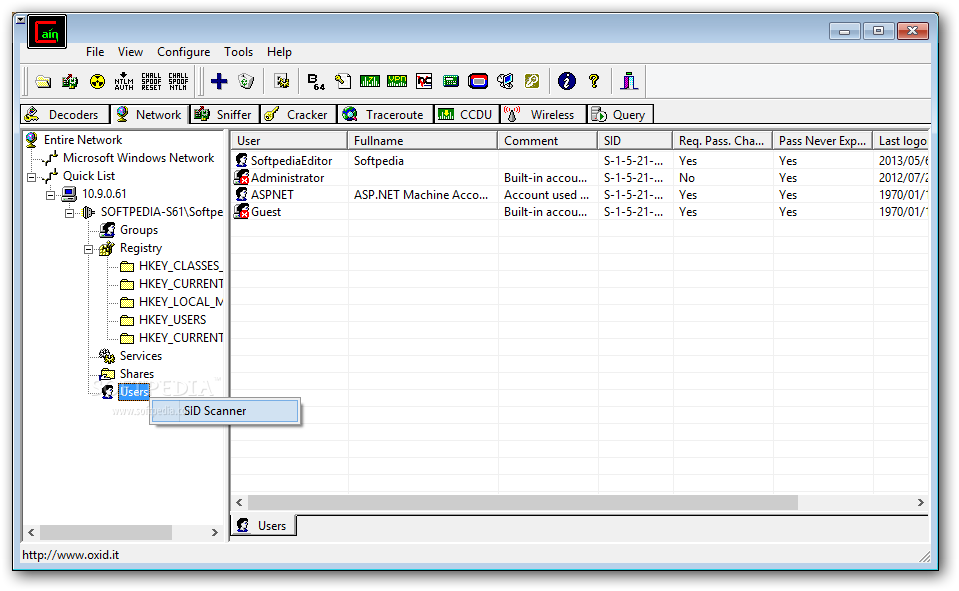
Task: Open the VNC password decoder icon
Action: pyautogui.click(x=424, y=81)
